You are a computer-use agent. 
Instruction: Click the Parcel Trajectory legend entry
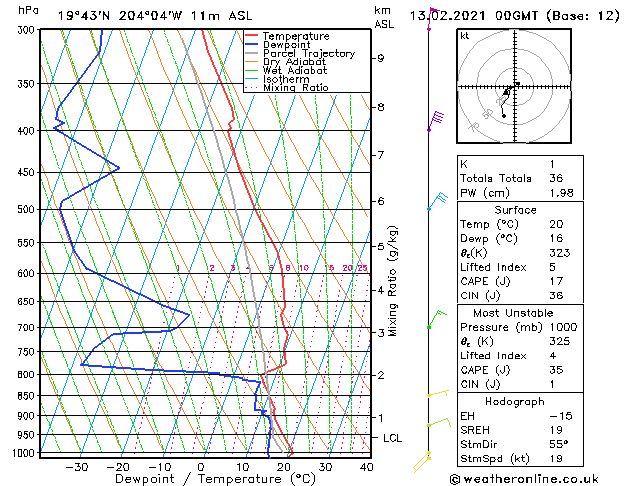(x=309, y=53)
